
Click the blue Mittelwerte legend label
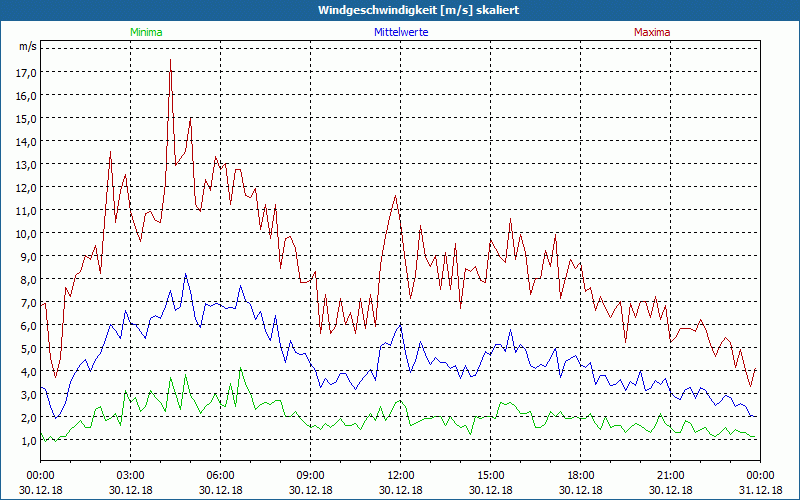click(x=401, y=32)
